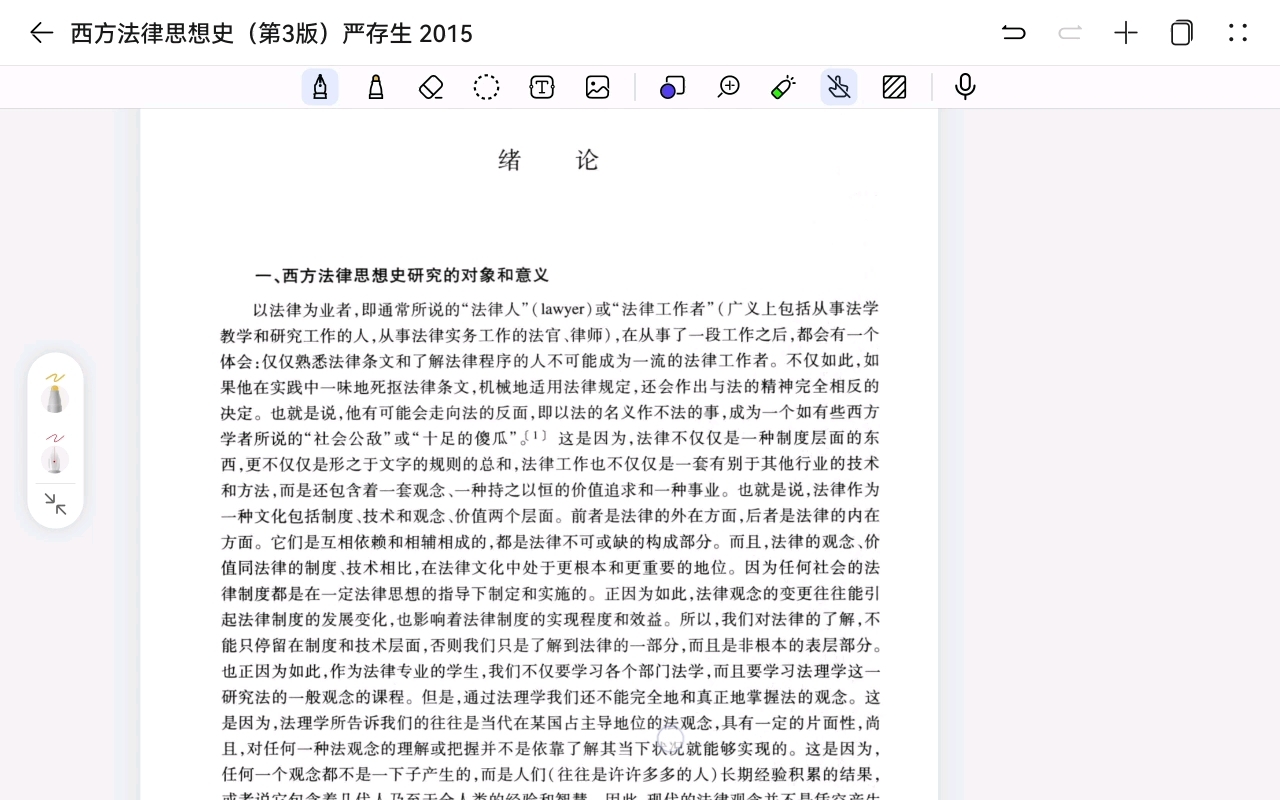Open the page overview icon
Image resolution: width=1280 pixels, height=800 pixels.
tap(1182, 33)
